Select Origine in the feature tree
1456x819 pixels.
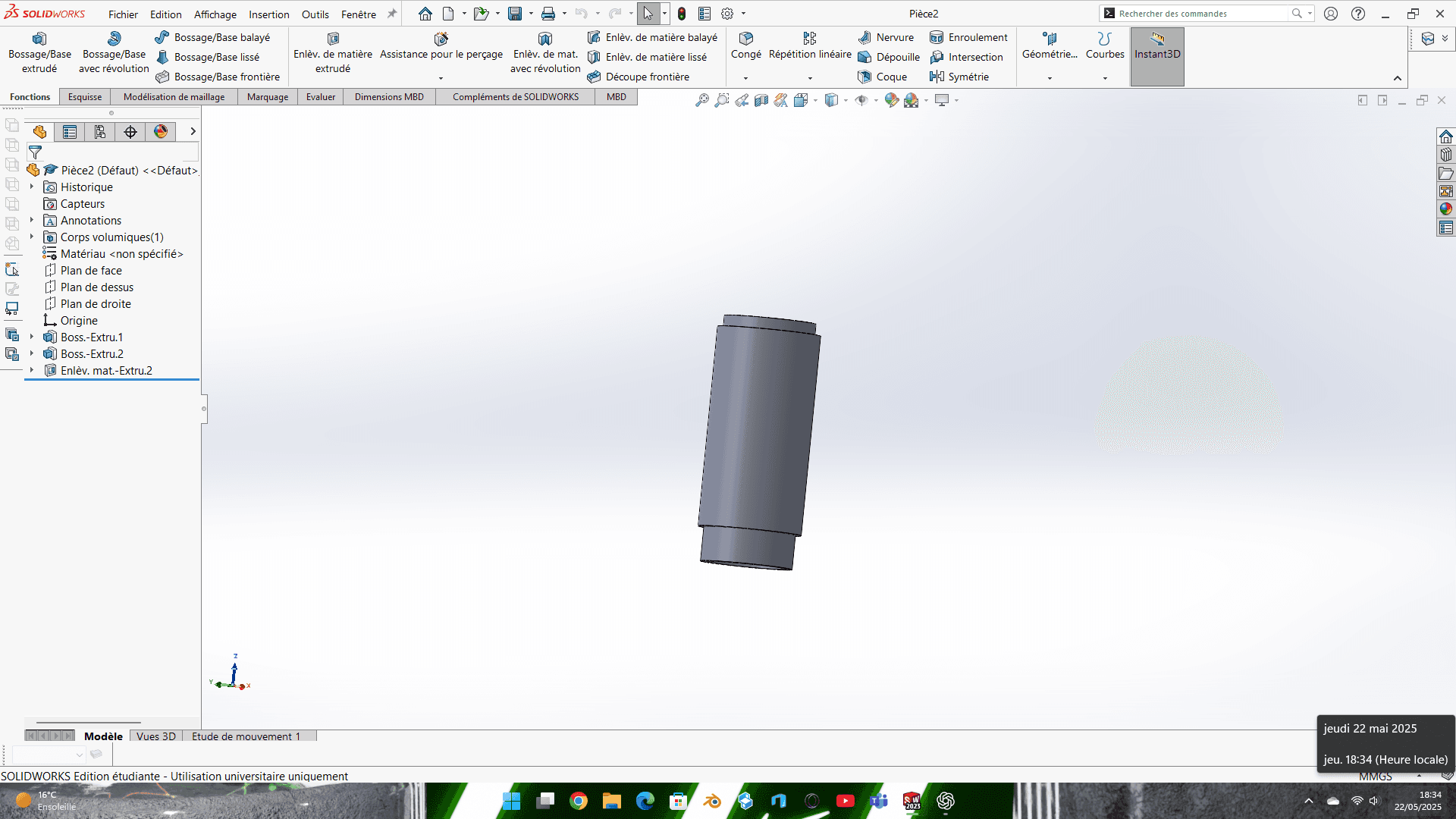click(79, 321)
